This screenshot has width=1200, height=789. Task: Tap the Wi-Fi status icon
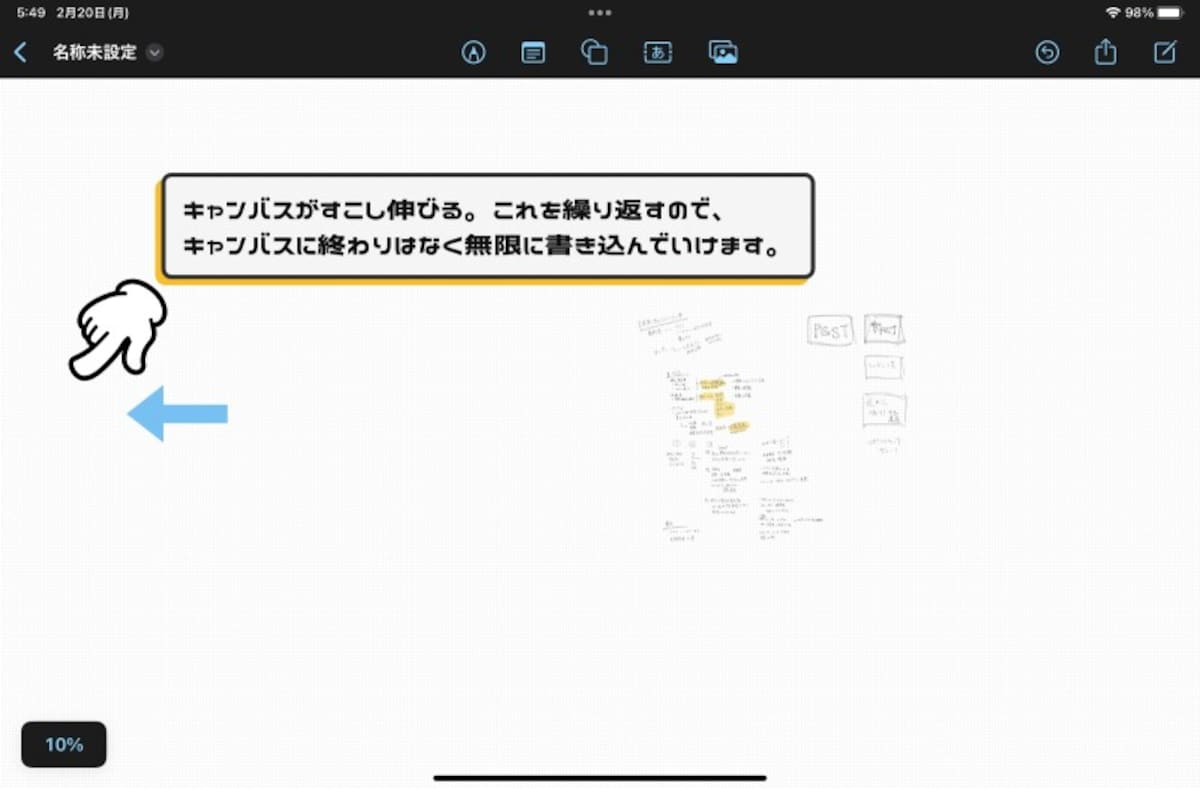[x=1113, y=13]
